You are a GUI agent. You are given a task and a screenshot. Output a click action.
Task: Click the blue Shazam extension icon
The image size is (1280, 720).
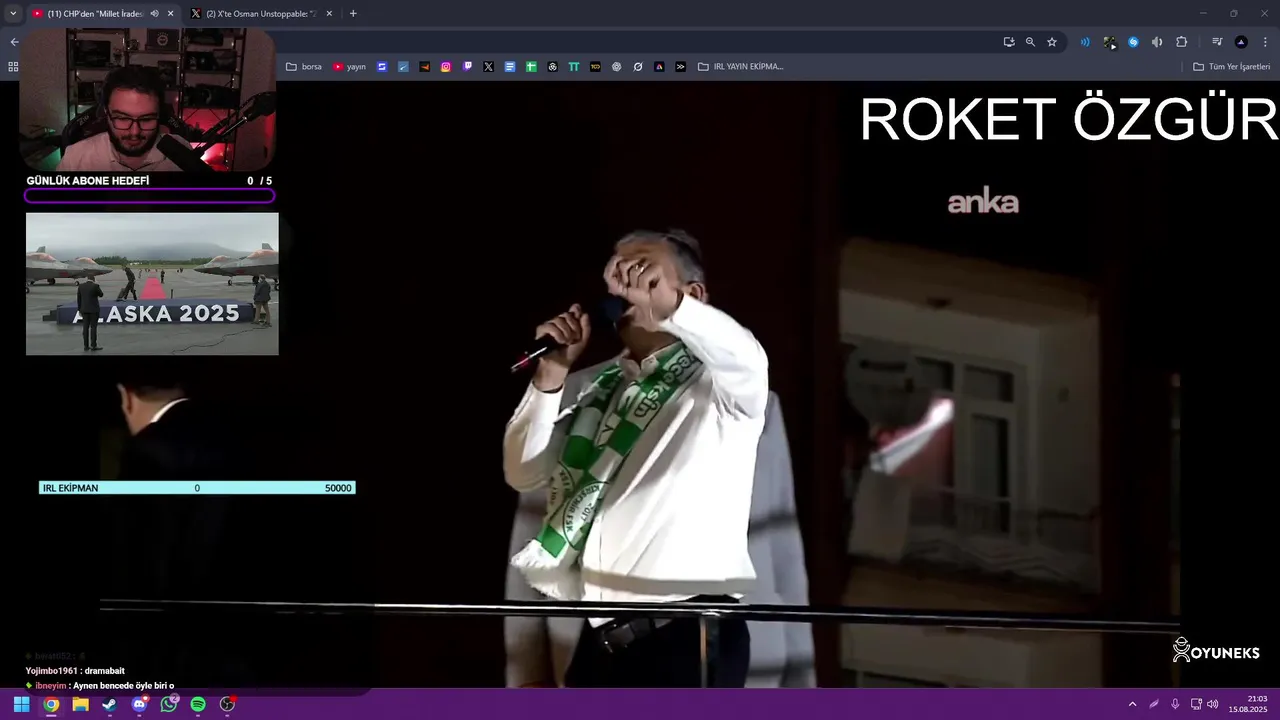(x=1133, y=42)
